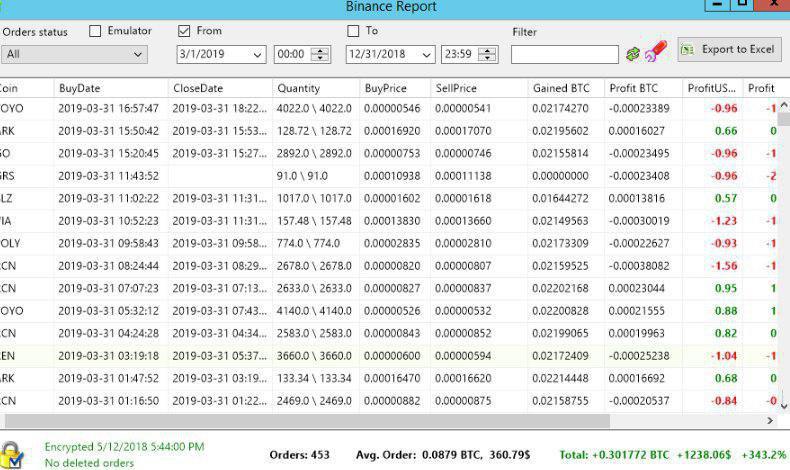Click Gained BTC cell 0.02149563
The height and width of the screenshot is (470, 790).
560,221
